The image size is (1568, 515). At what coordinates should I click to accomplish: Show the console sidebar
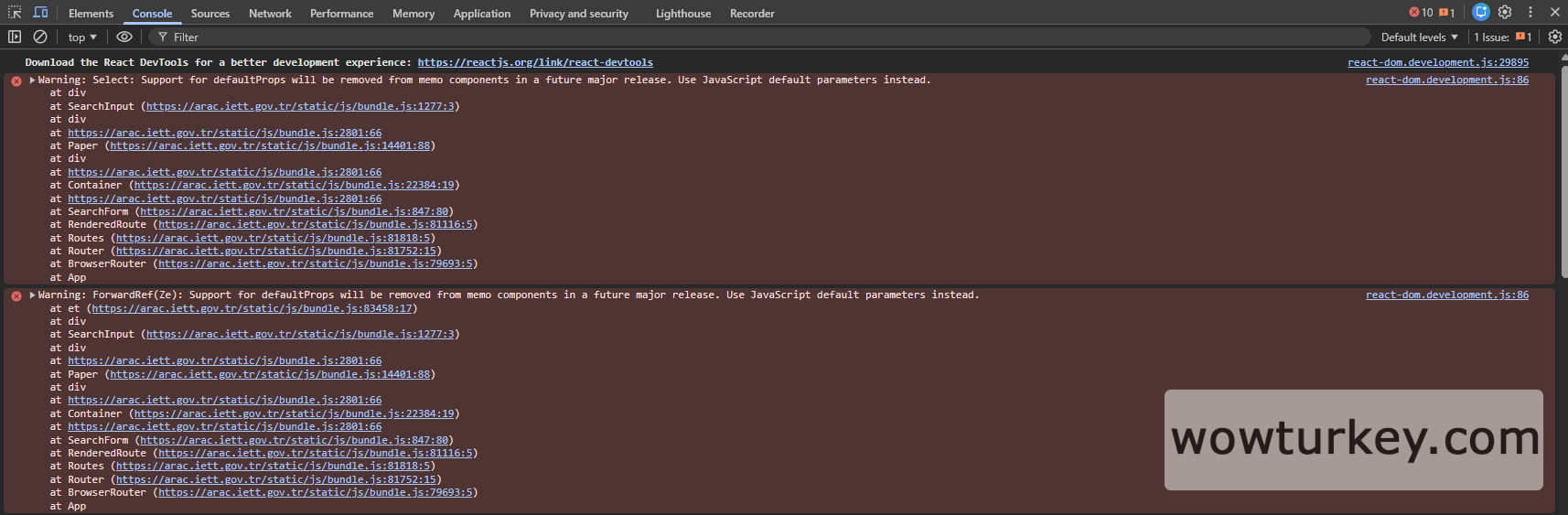(15, 37)
